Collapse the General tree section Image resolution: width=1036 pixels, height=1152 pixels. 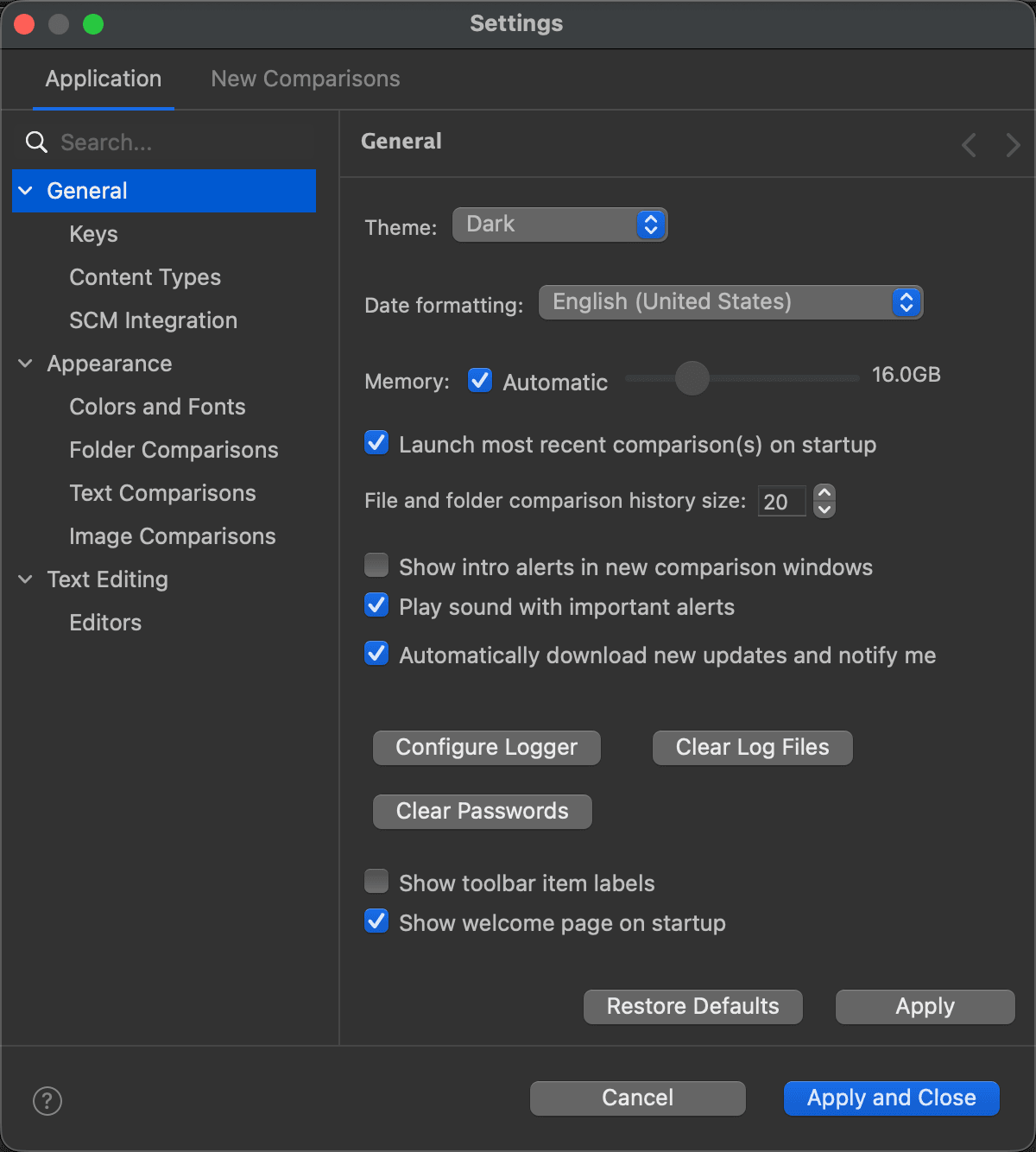(x=26, y=191)
